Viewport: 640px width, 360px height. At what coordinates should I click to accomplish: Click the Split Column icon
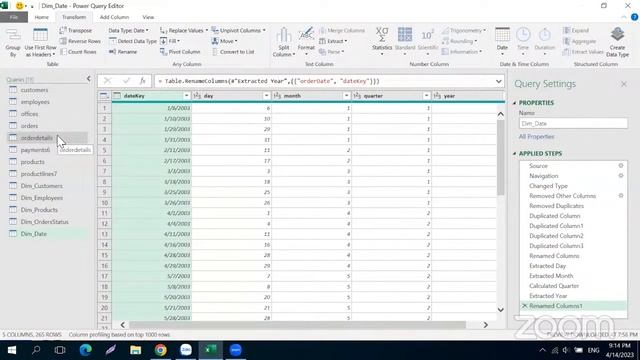284,42
